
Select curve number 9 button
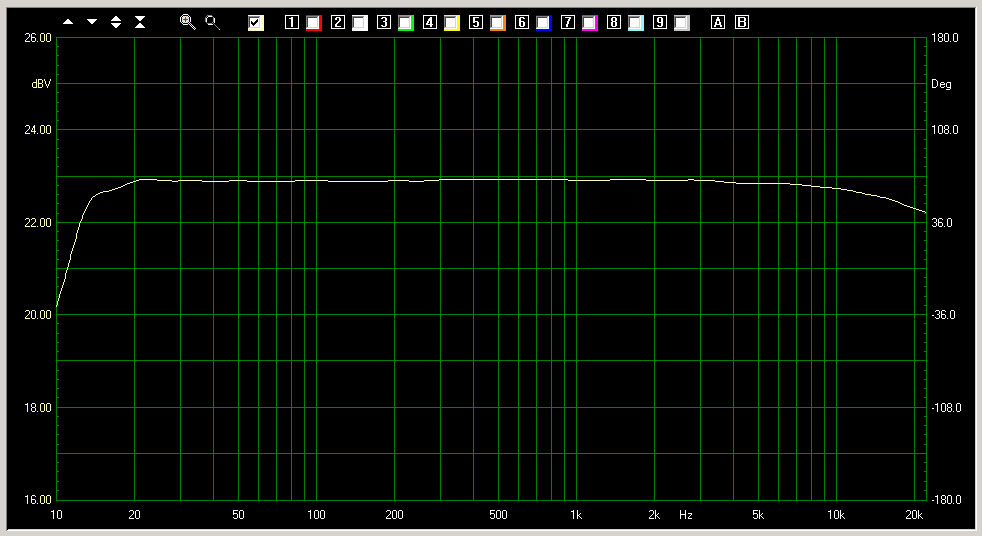(660, 23)
